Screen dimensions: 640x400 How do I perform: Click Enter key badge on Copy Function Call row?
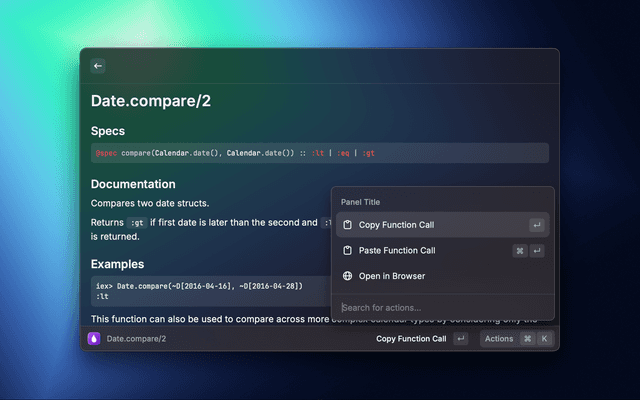point(537,225)
